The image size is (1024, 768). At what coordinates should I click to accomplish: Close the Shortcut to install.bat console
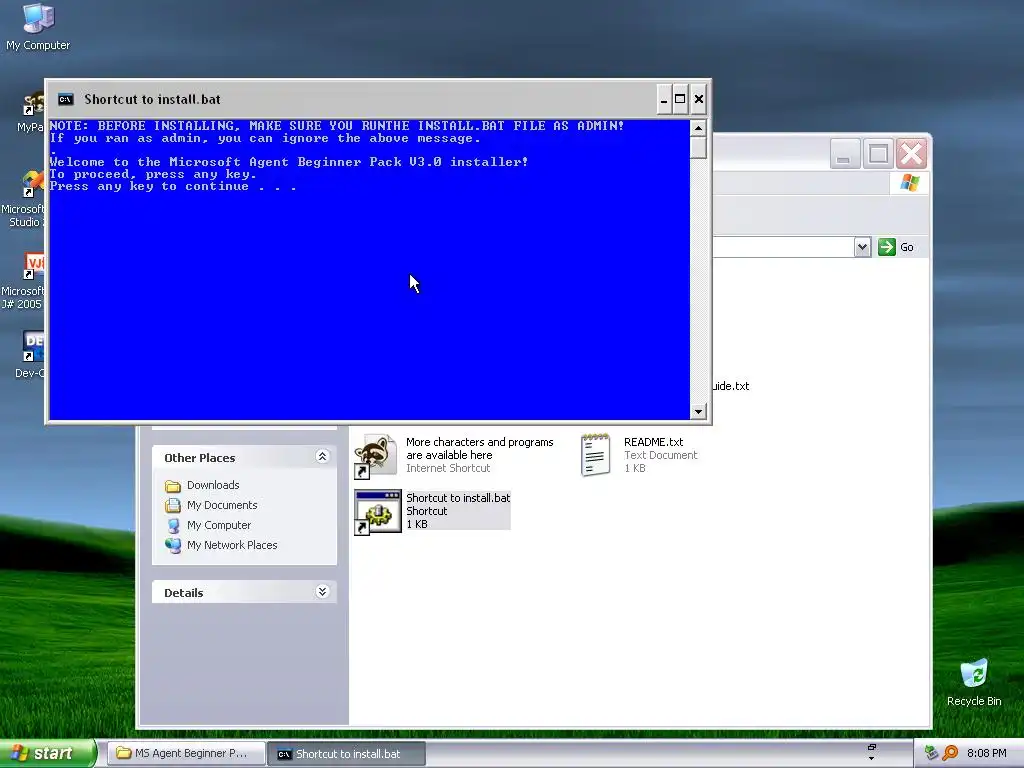698,99
